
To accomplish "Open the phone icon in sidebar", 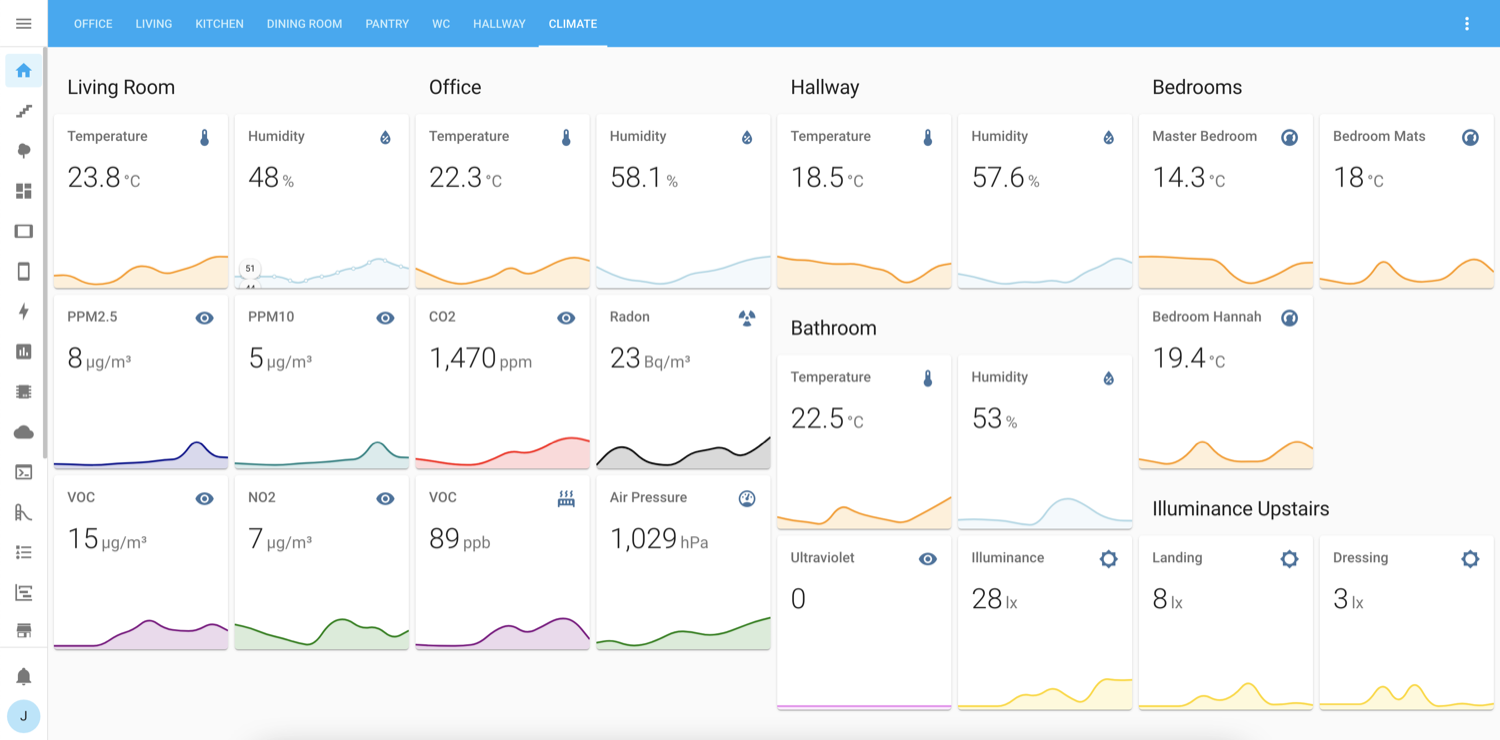I will click(24, 271).
